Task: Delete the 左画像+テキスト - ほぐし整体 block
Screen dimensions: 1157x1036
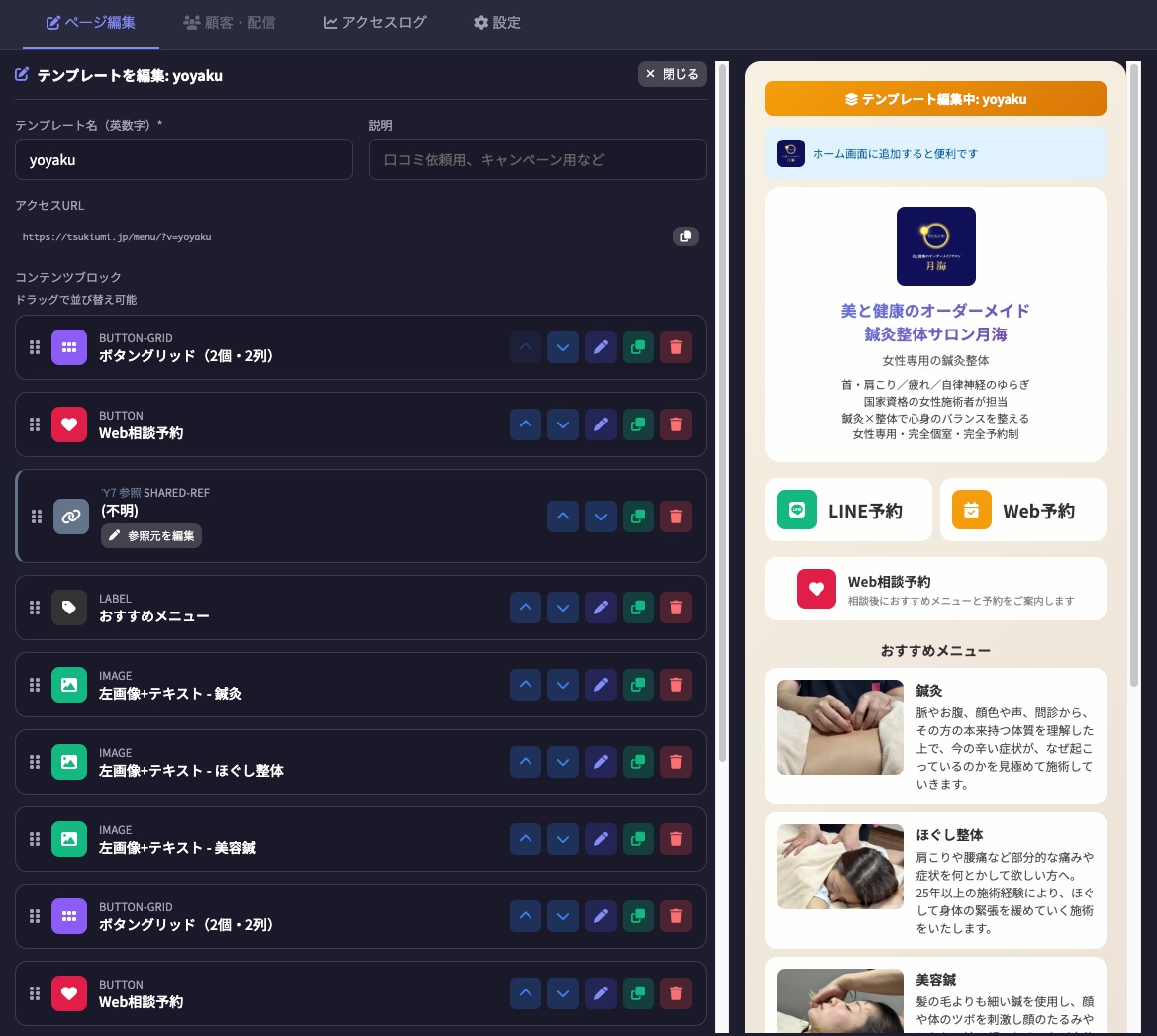Action: coord(676,762)
